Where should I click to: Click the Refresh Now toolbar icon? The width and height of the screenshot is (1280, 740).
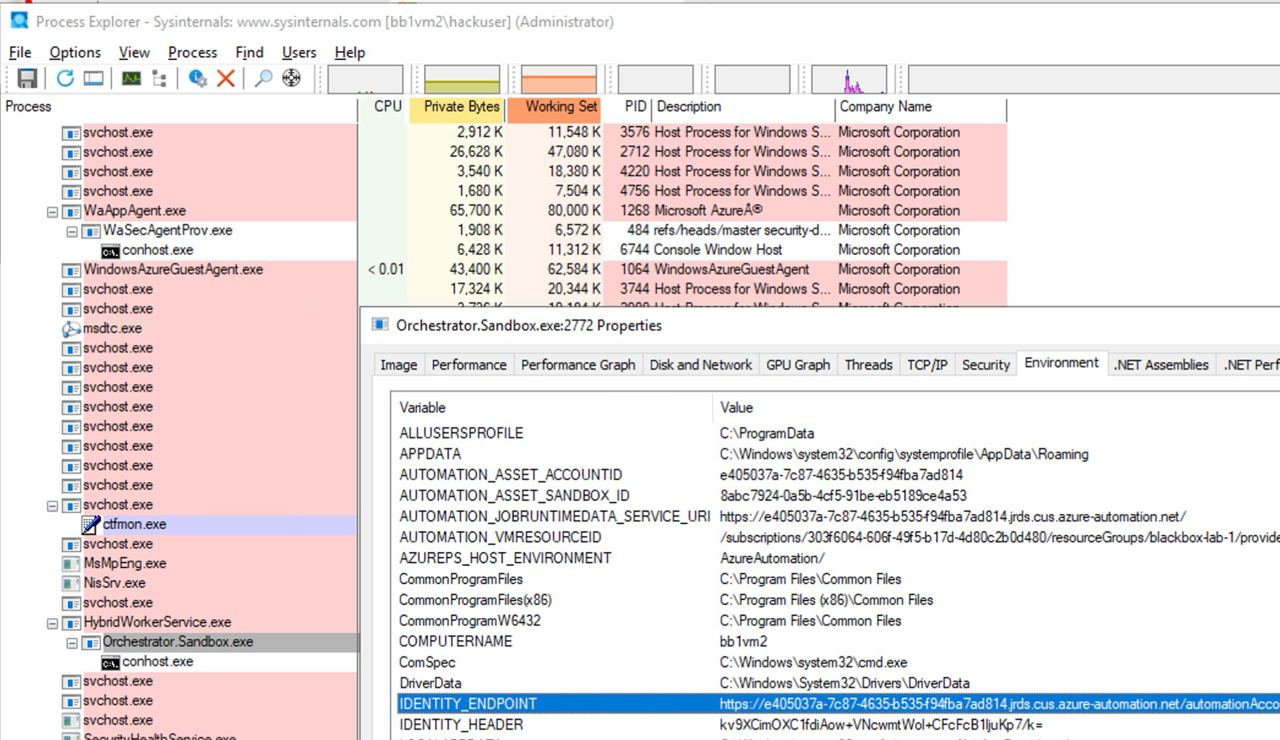pyautogui.click(x=65, y=79)
